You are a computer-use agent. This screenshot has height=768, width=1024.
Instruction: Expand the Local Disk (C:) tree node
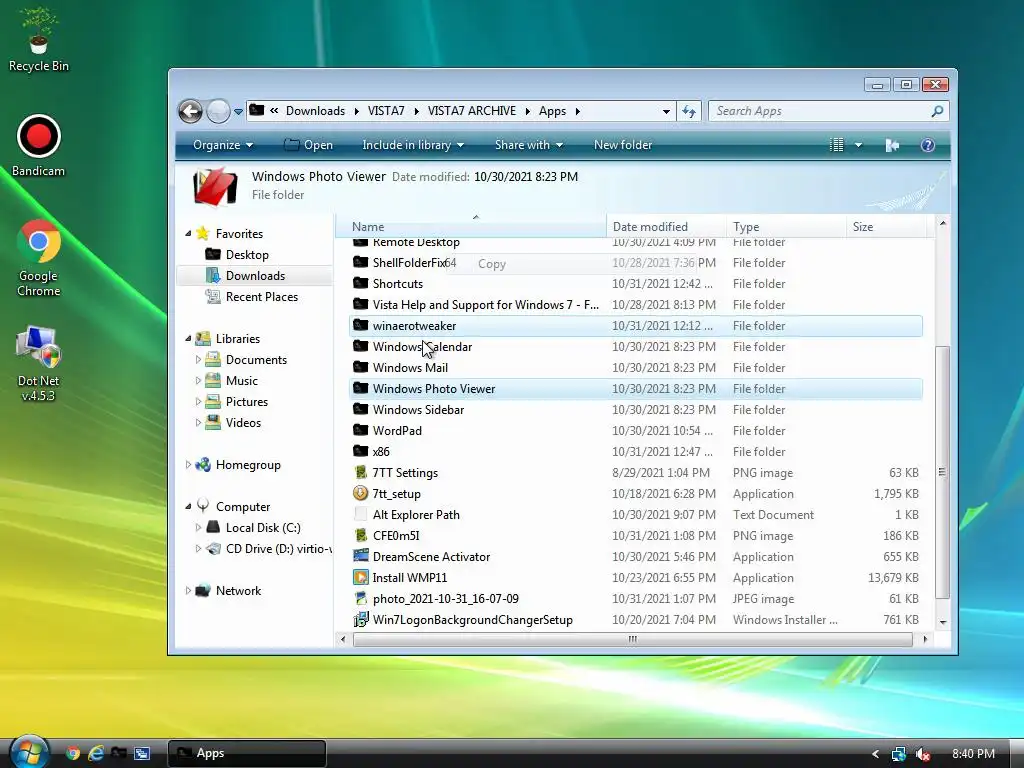(198, 527)
